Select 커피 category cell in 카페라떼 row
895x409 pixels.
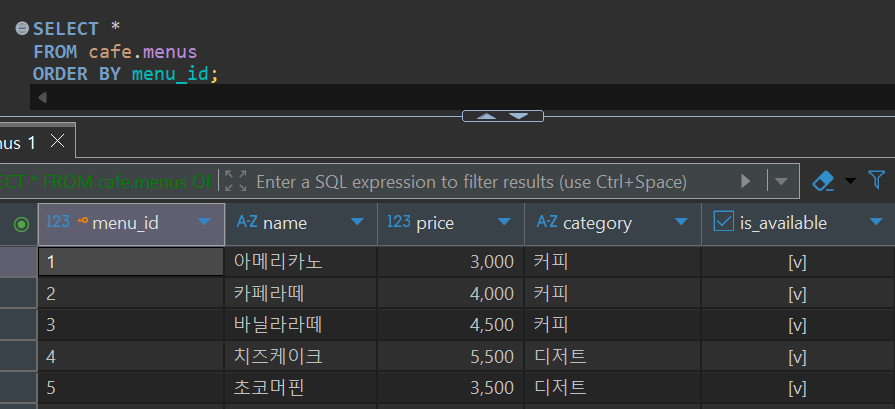click(613, 293)
